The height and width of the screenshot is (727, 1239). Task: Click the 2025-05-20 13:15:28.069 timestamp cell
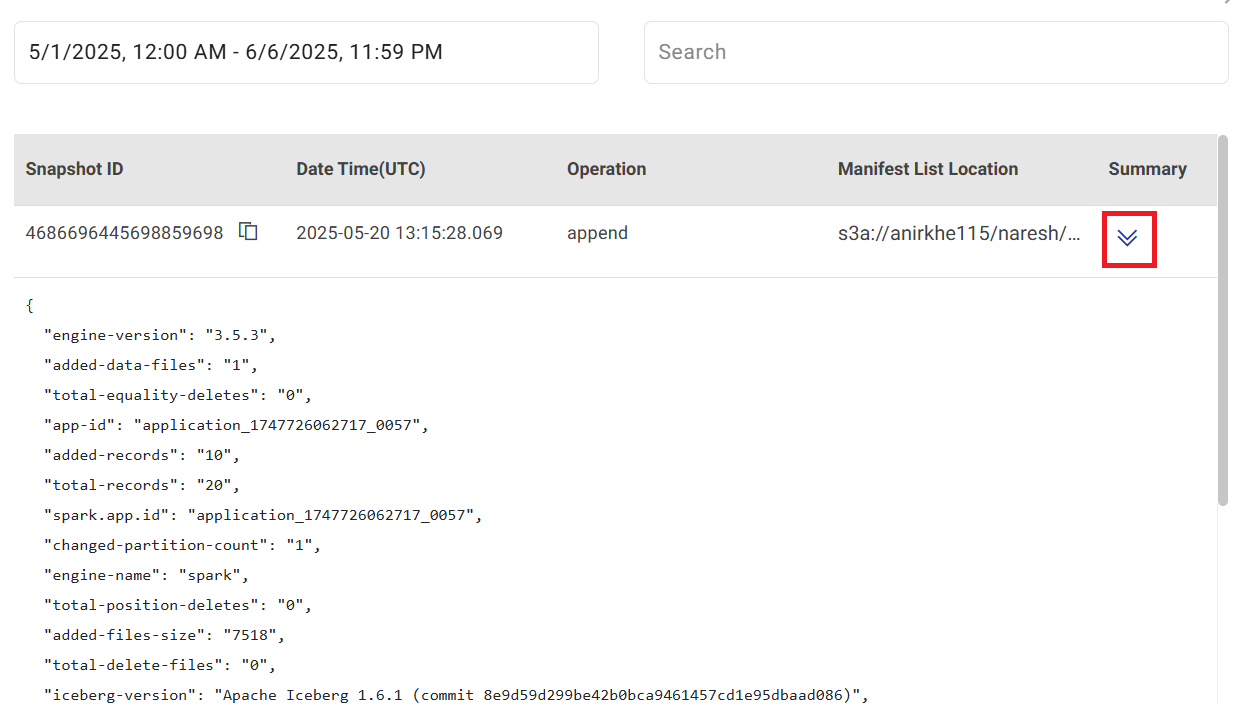399,233
